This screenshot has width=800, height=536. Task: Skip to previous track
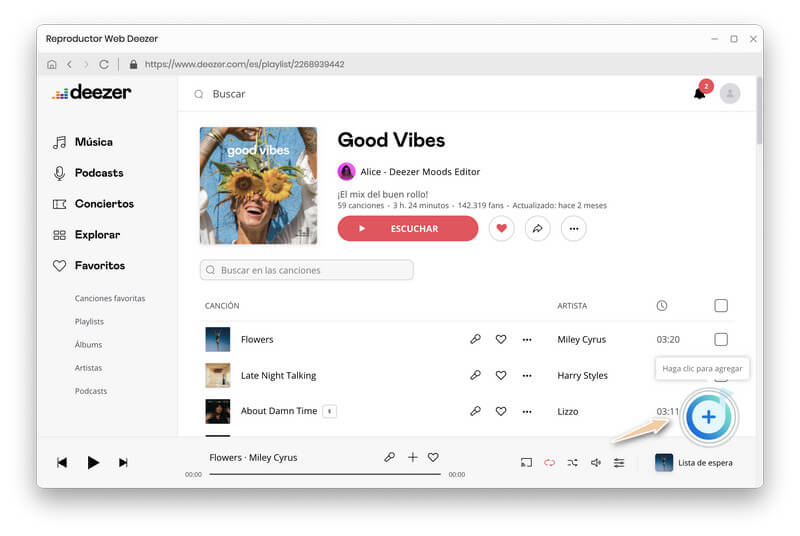pyautogui.click(x=62, y=463)
